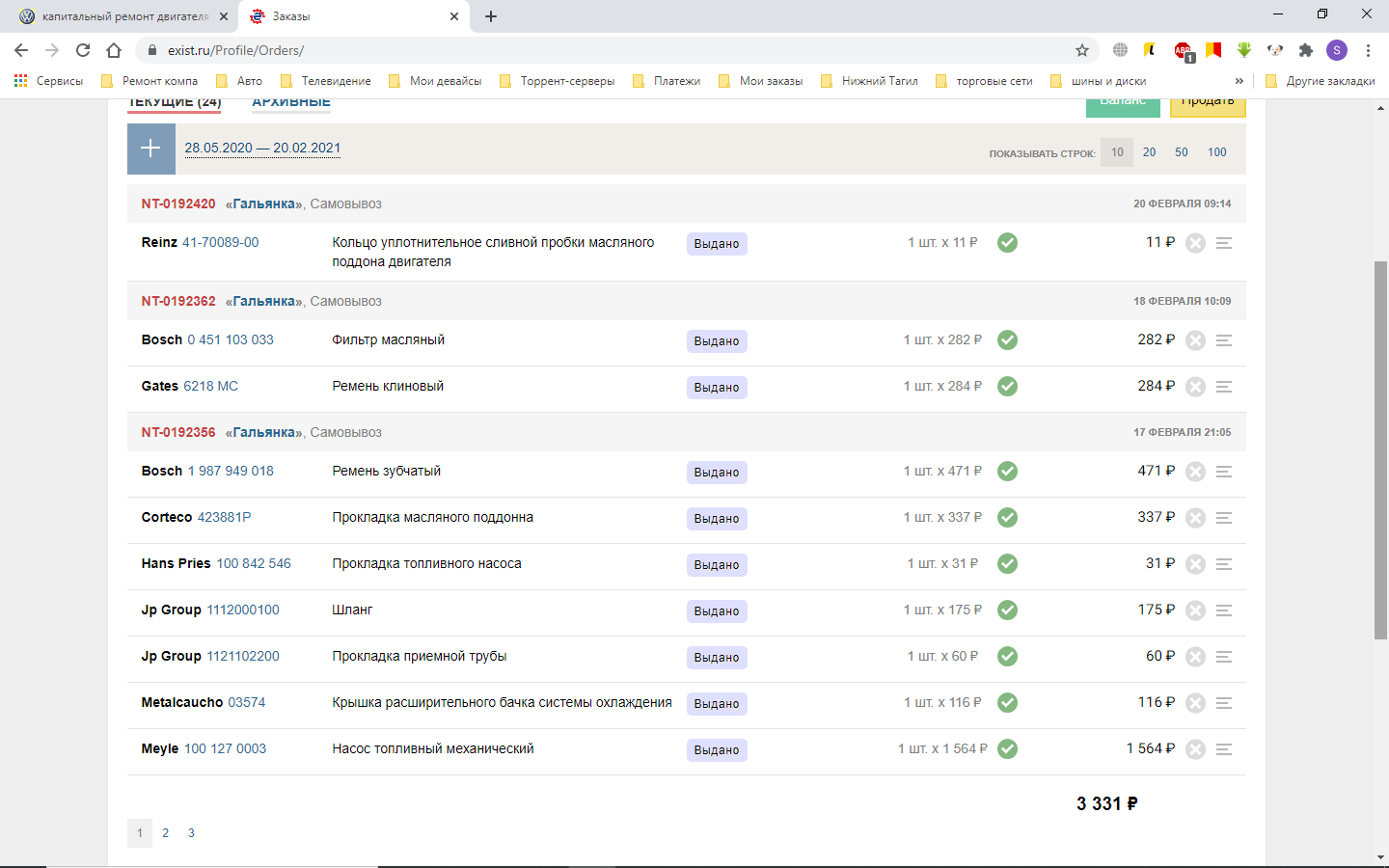Select the ТЕКУЩИЕ (24) orders tab

point(175,103)
